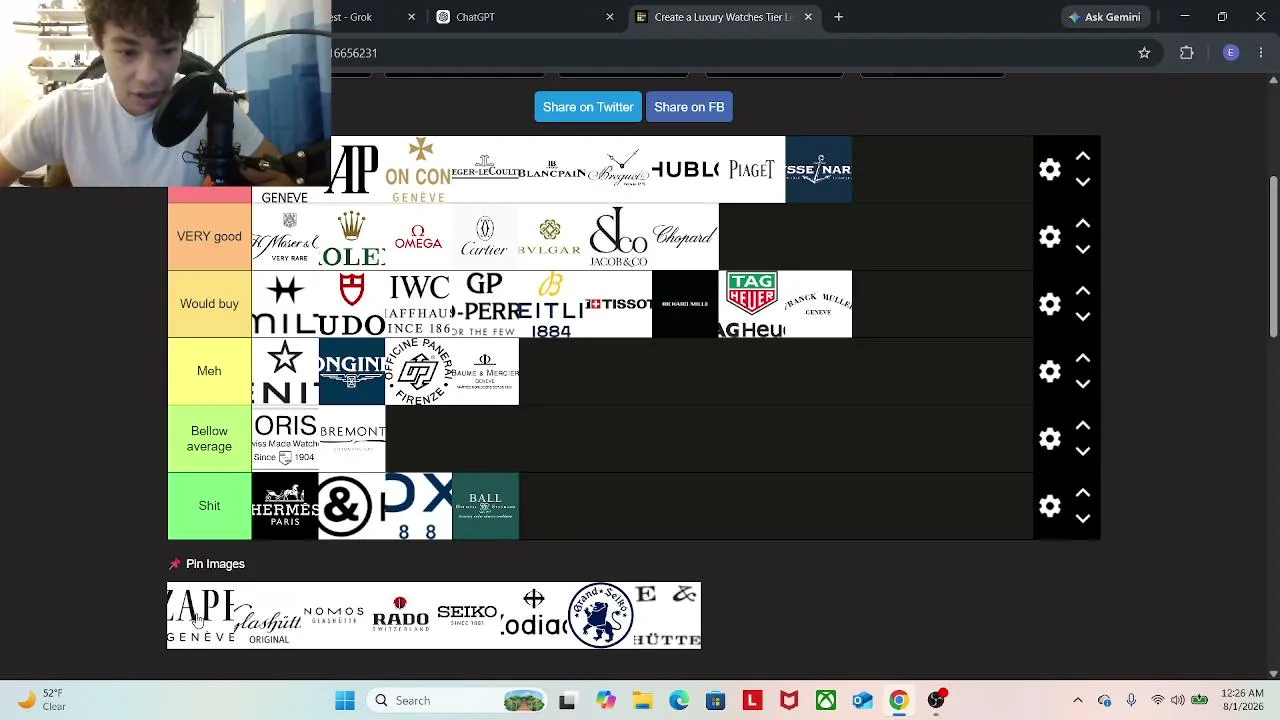Click Share on Twitter button

pyautogui.click(x=588, y=107)
